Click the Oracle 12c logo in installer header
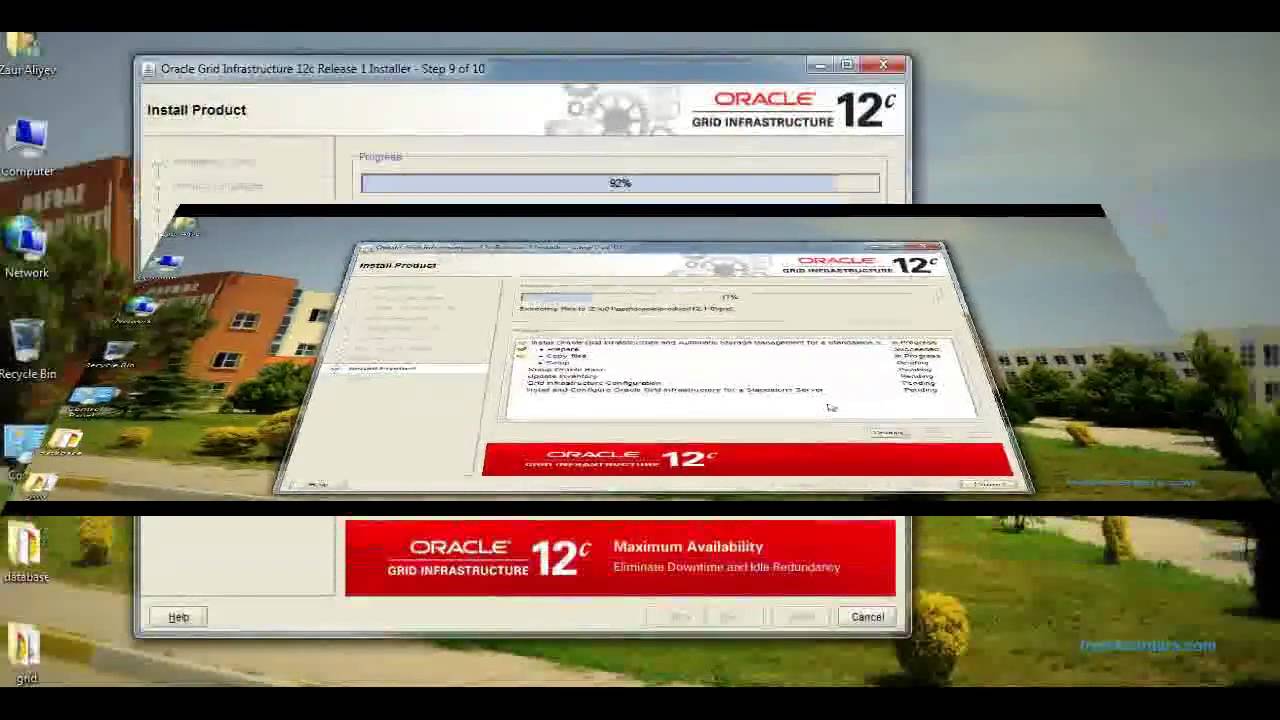This screenshot has width=1280, height=720. coord(794,110)
